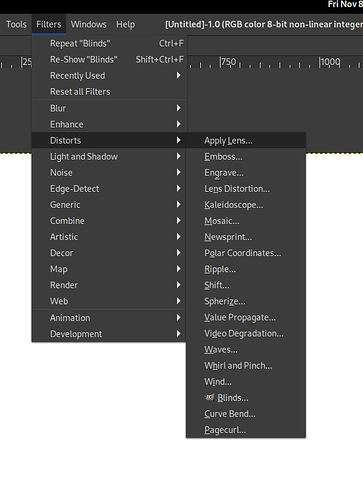Select Repeat "Blinds" entry
The image size is (363, 499).
tap(109, 43)
